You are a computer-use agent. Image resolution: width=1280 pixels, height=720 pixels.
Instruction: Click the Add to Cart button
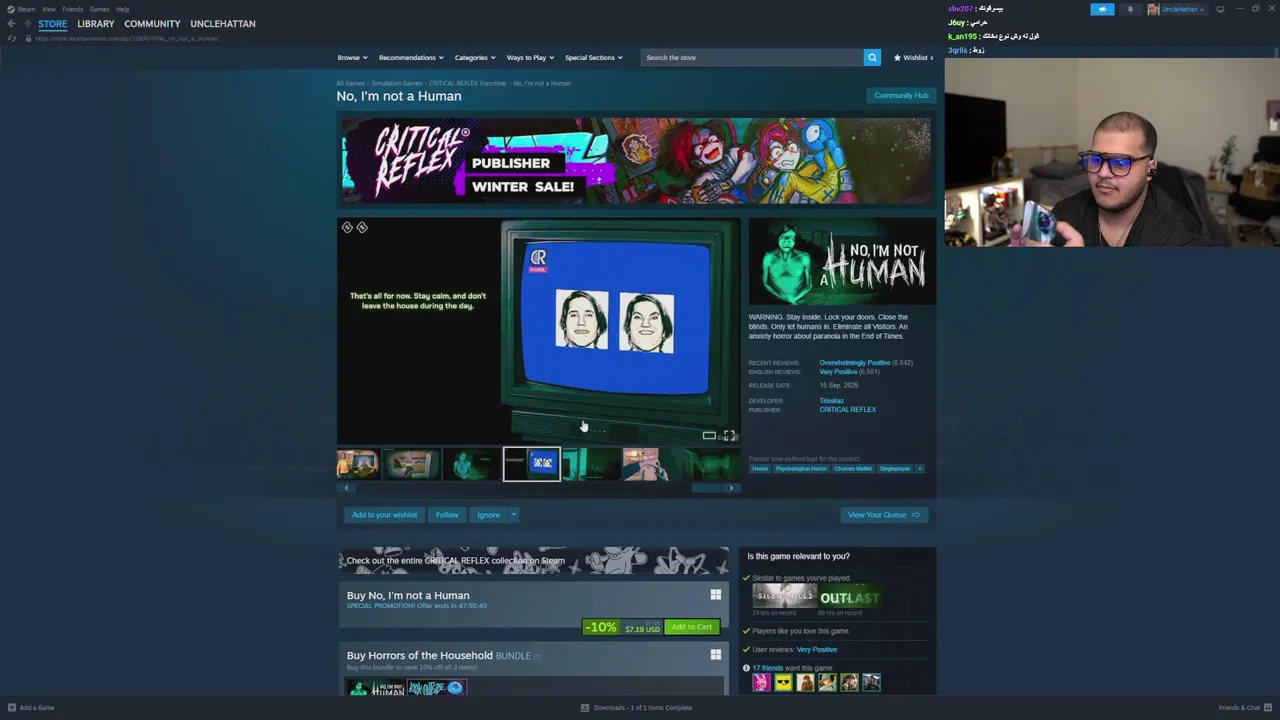point(692,627)
